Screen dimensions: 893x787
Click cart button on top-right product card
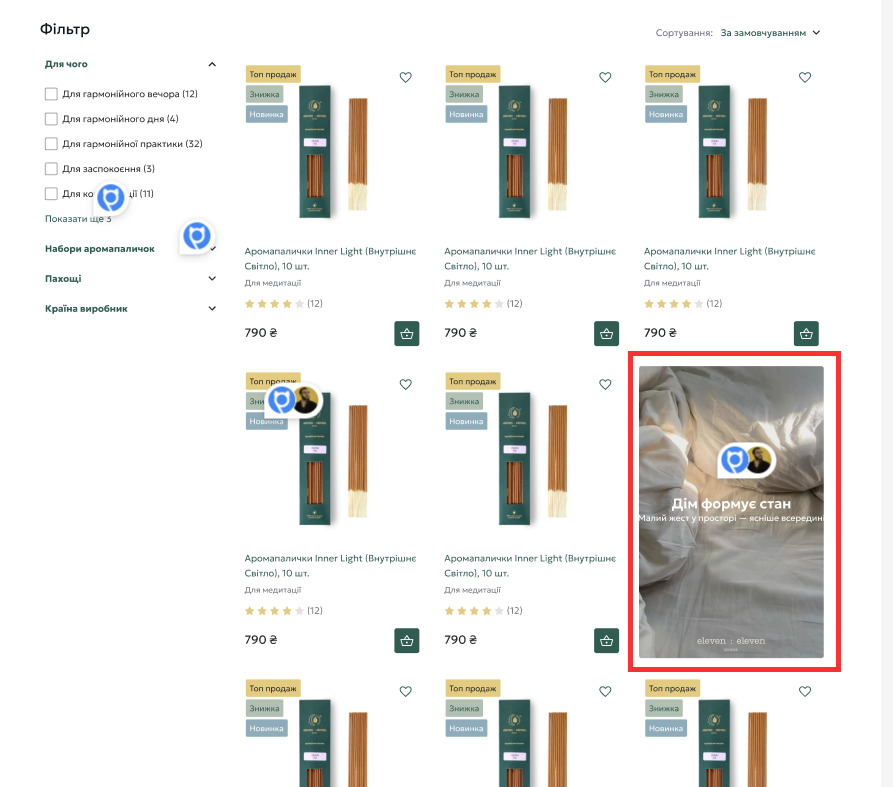(x=806, y=334)
